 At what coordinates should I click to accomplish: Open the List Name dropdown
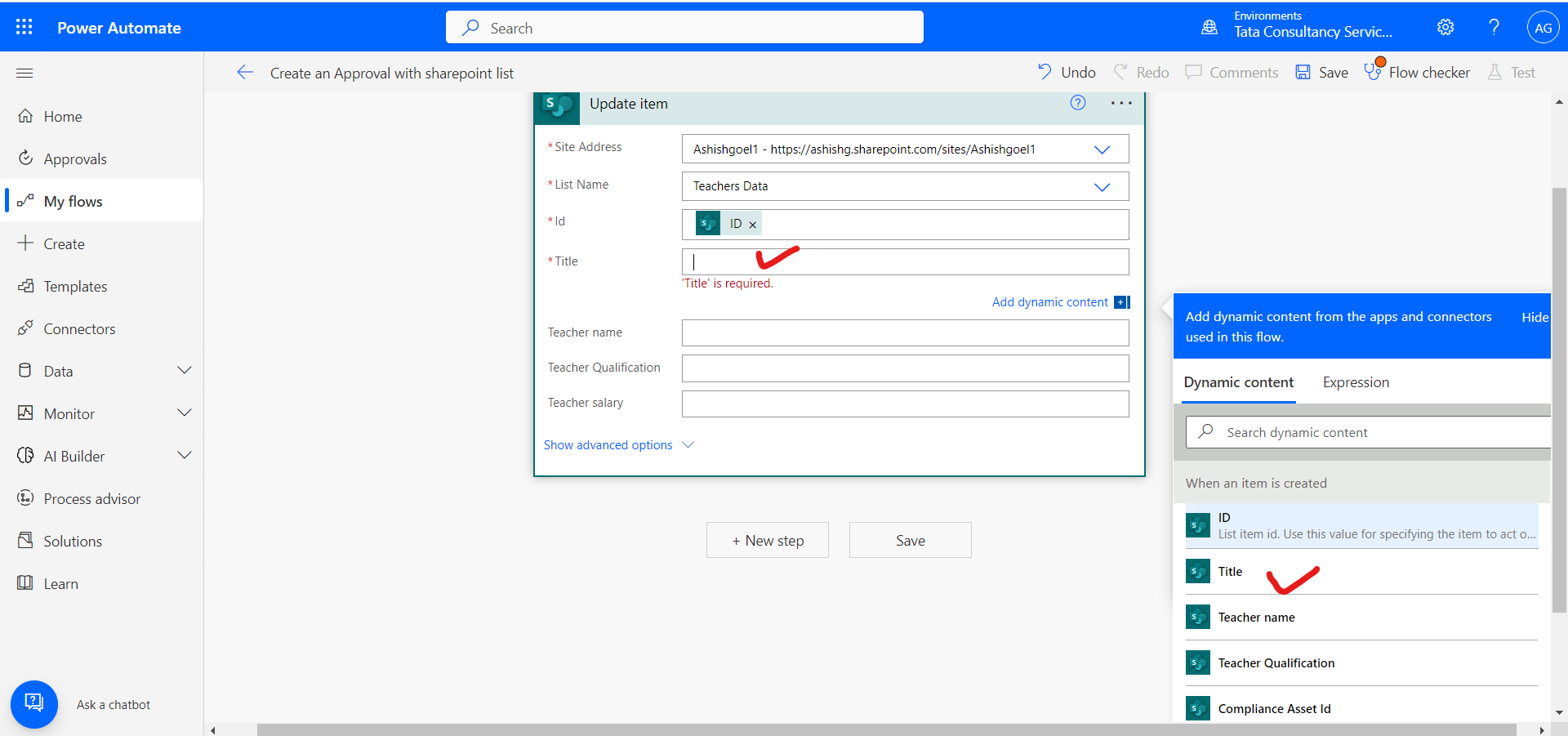tap(1102, 186)
